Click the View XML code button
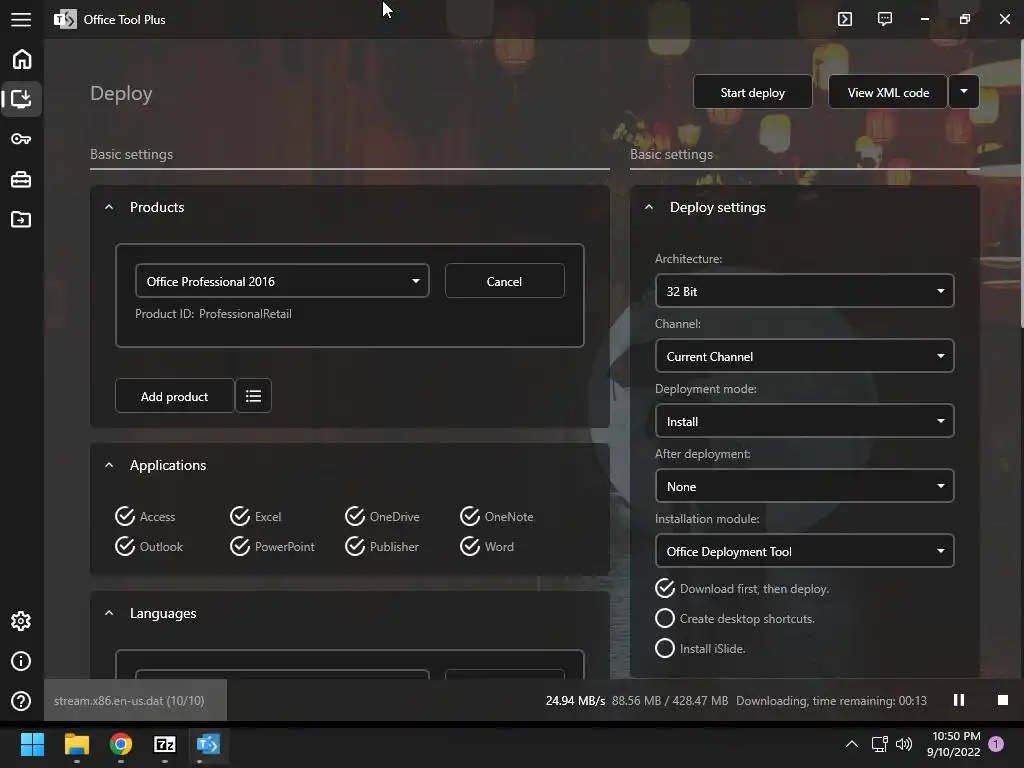 pos(888,92)
